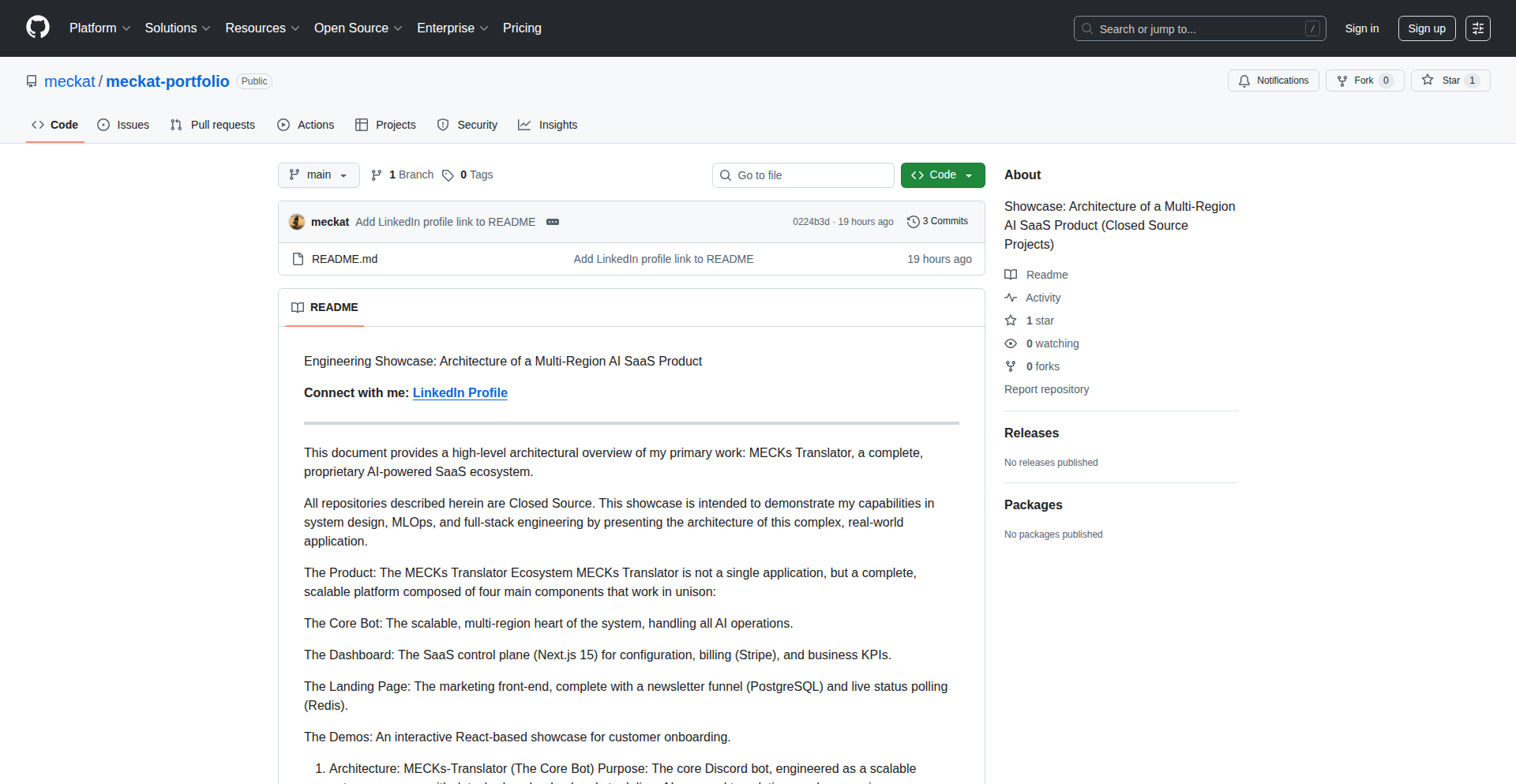Viewport: 1516px width, 784px height.
Task: Click Report repository in the sidebar
Action: point(1046,388)
